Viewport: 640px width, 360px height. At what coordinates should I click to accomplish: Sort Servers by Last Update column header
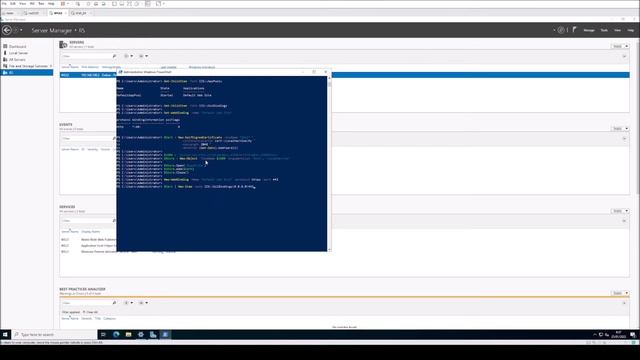(169, 67)
